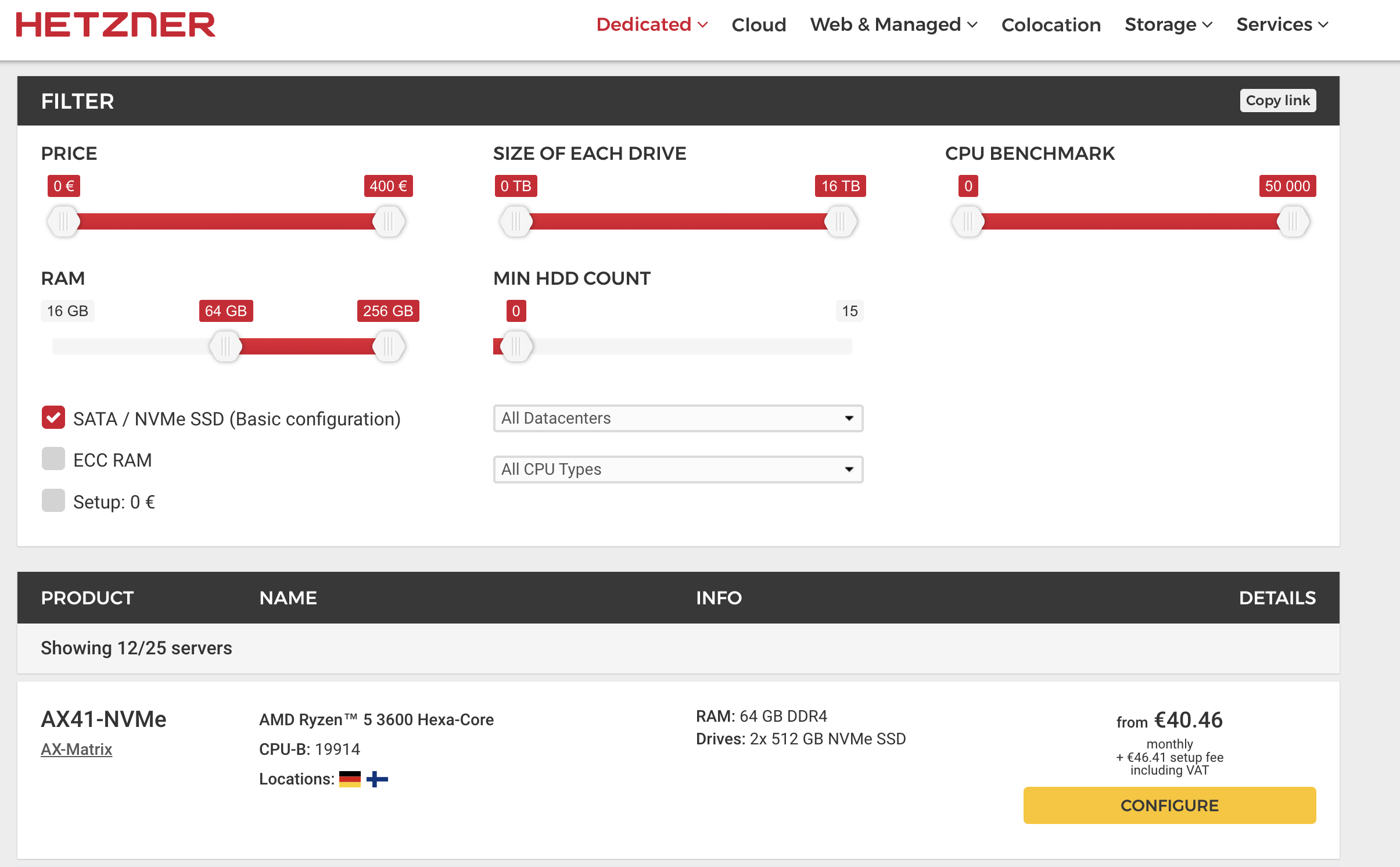Expand the Storage menu
This screenshot has width=1400, height=867.
[x=1168, y=24]
